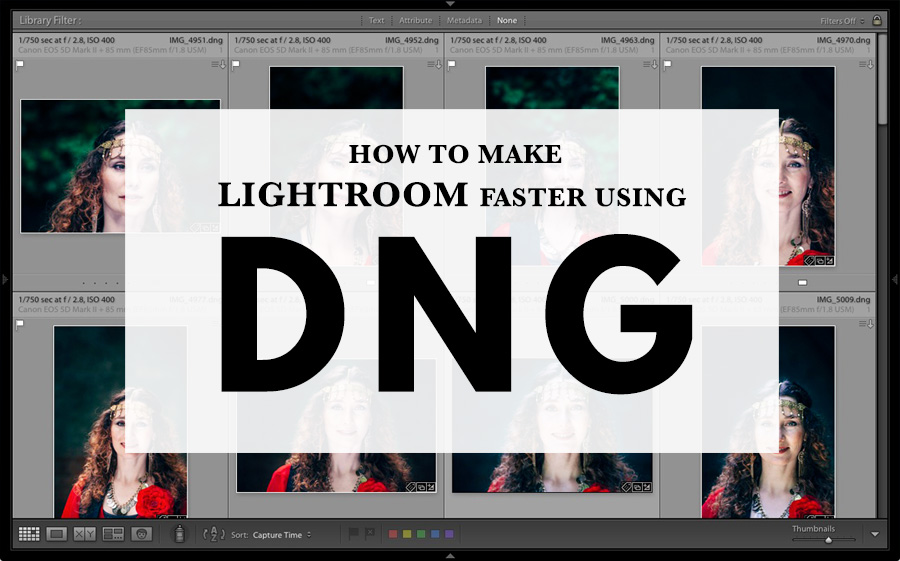Click the Library Filter label
Viewport: 900px width, 561px height.
coord(51,20)
